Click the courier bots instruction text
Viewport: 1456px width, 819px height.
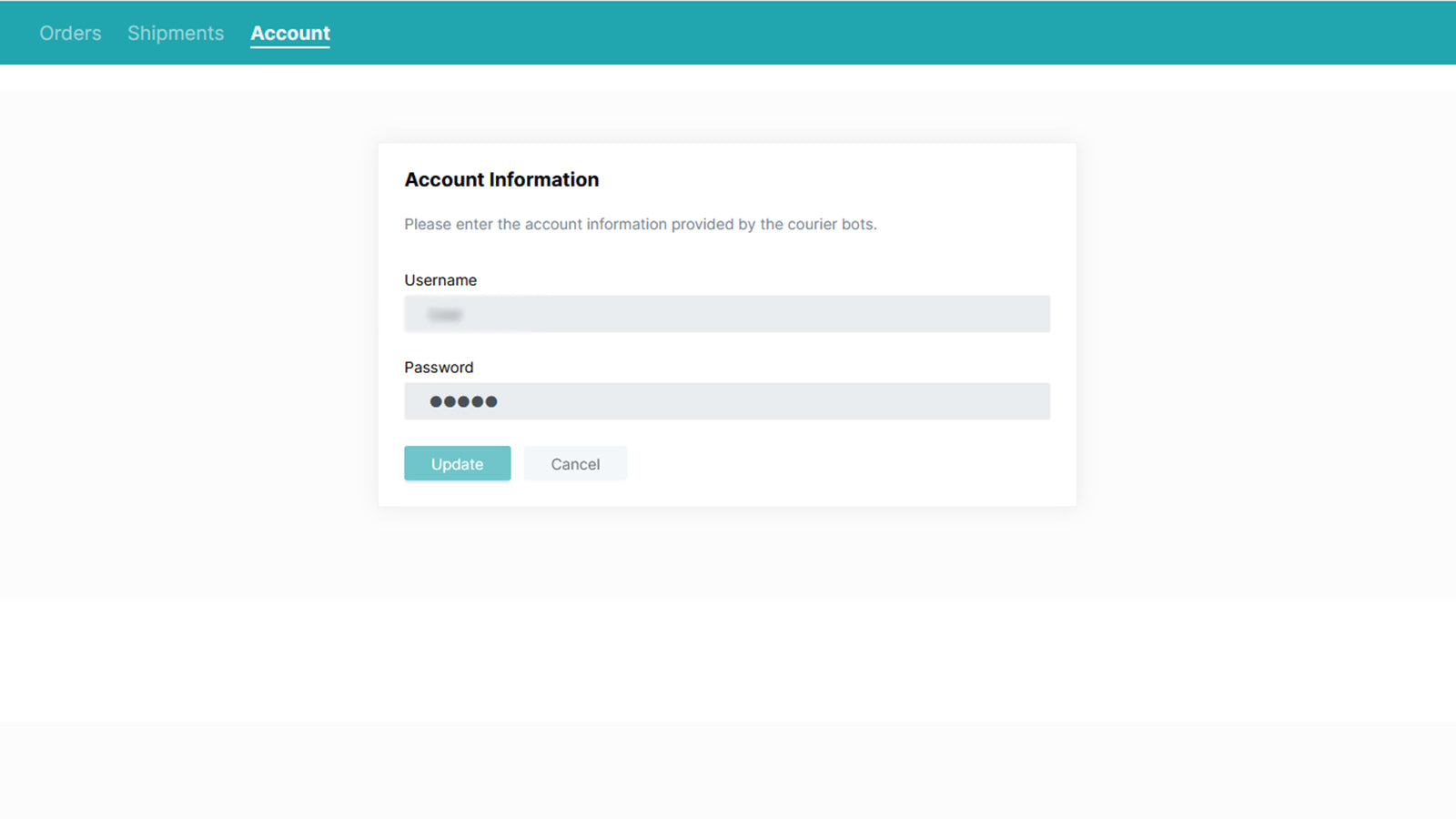pyautogui.click(x=641, y=224)
